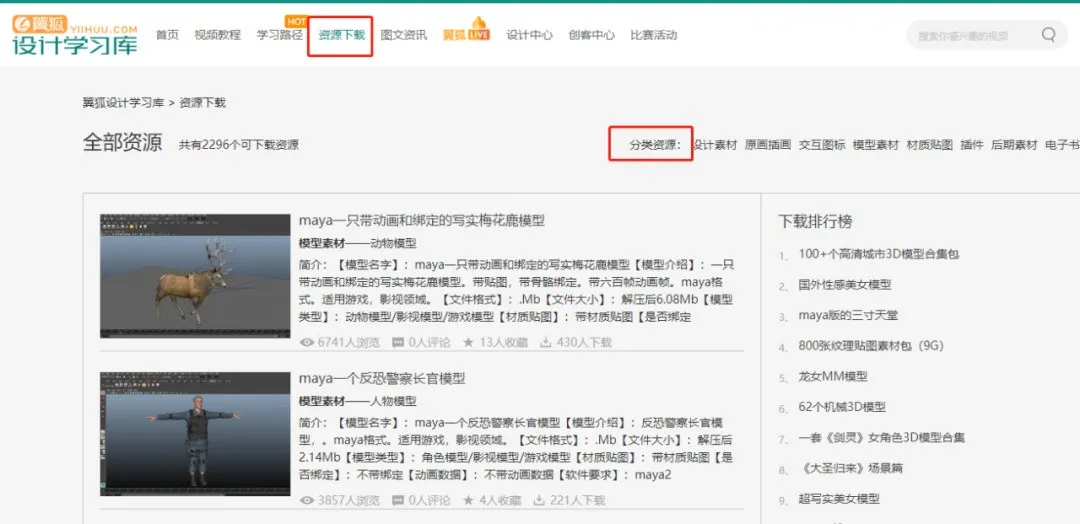Click 模型素材 tag in deer model entry
Screen dimensions: 1080x524
pyautogui.click(x=322, y=243)
